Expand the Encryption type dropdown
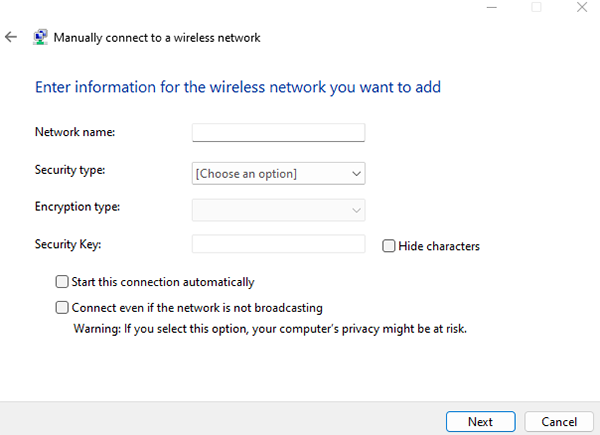This screenshot has width=600, height=435. tap(278, 210)
